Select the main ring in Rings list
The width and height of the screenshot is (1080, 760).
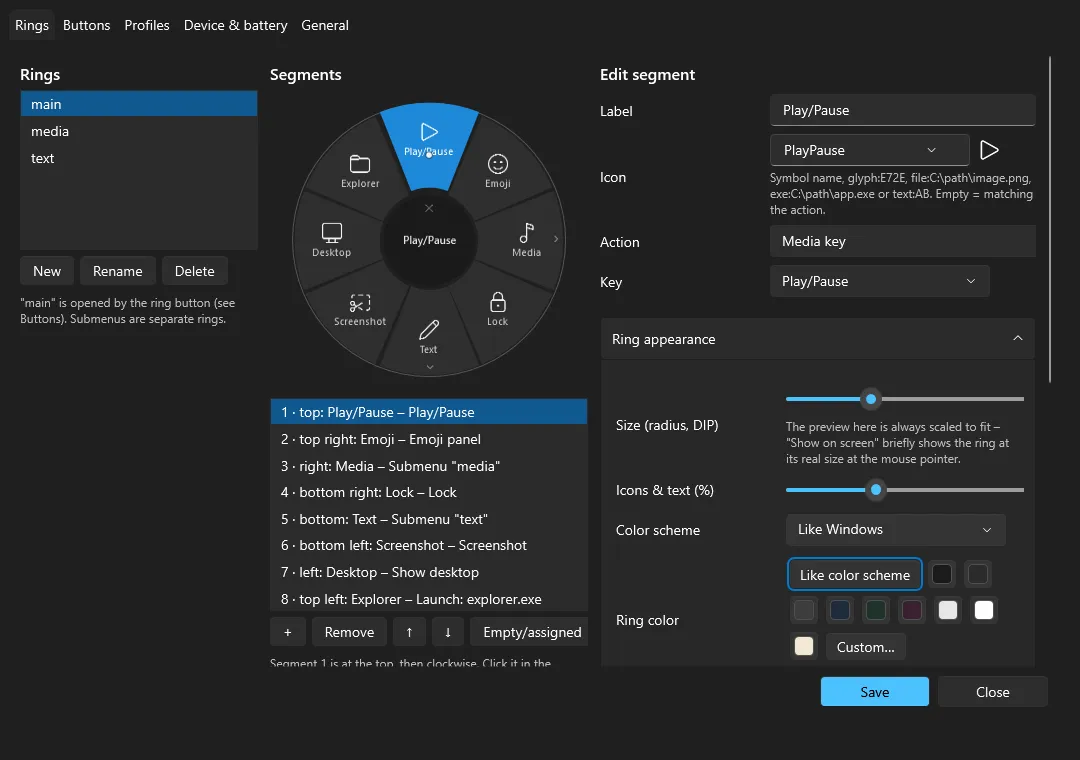click(x=138, y=104)
